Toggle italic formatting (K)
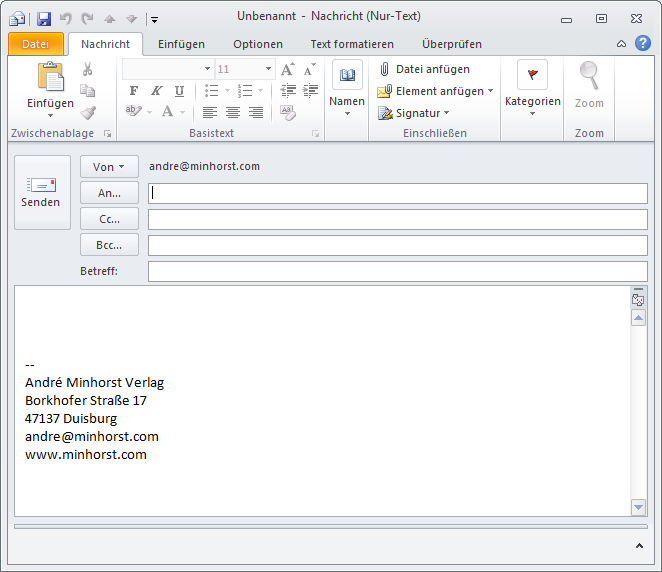662x572 pixels. 157,91
